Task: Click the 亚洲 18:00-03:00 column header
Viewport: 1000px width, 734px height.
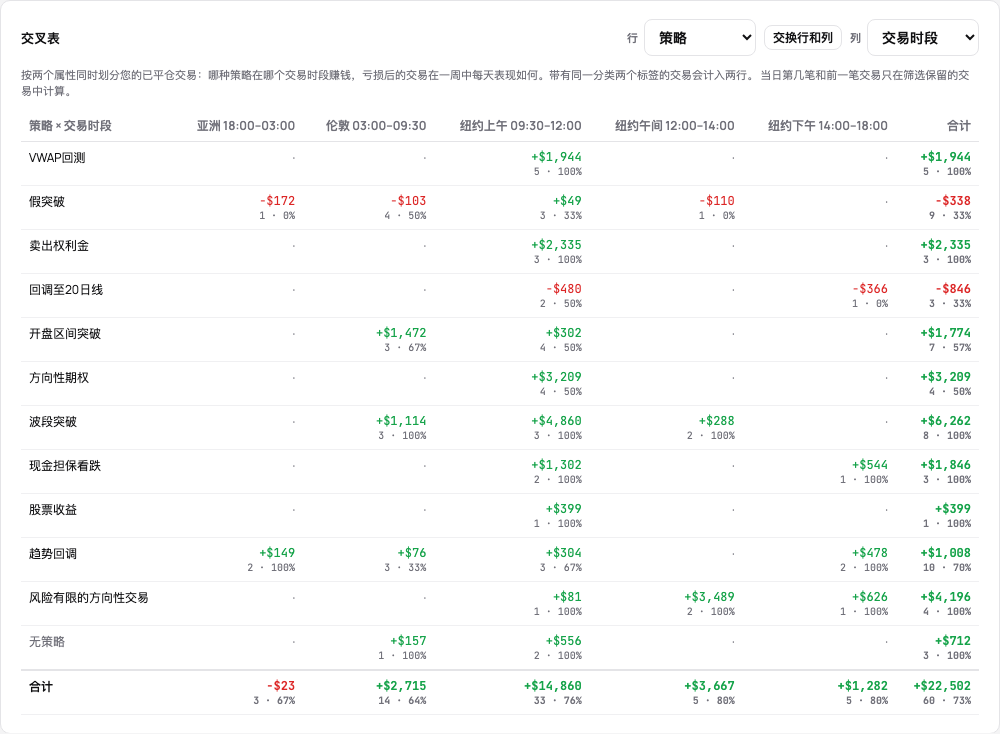Action: click(x=246, y=126)
